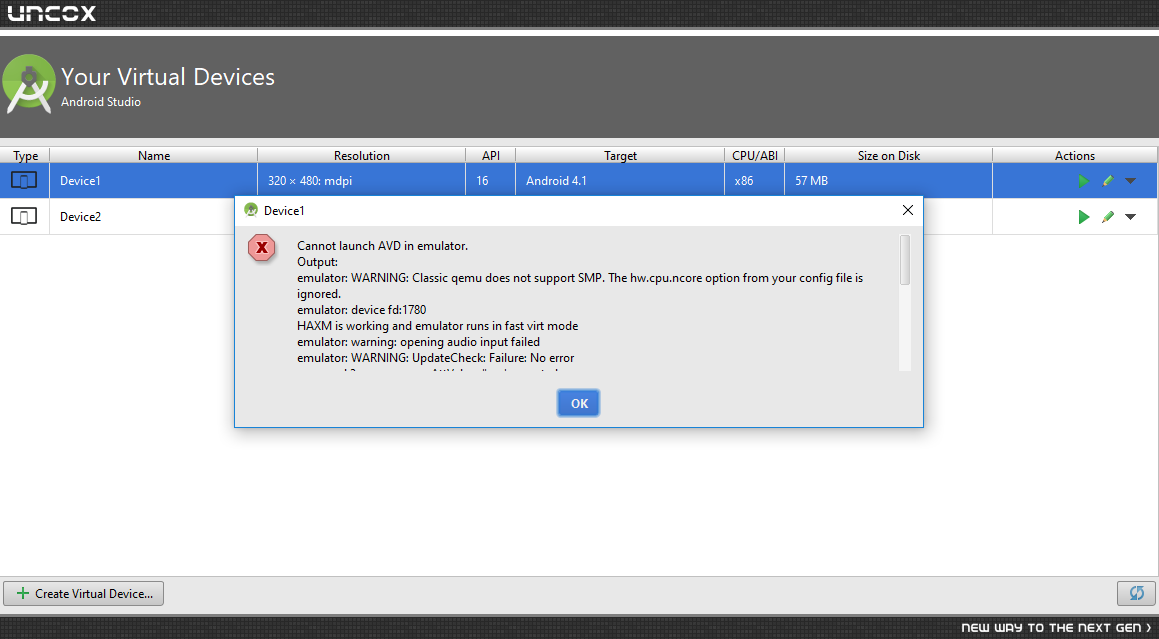This screenshot has height=639, width=1159.
Task: Edit Device2 using the pencil icon
Action: (x=1107, y=217)
